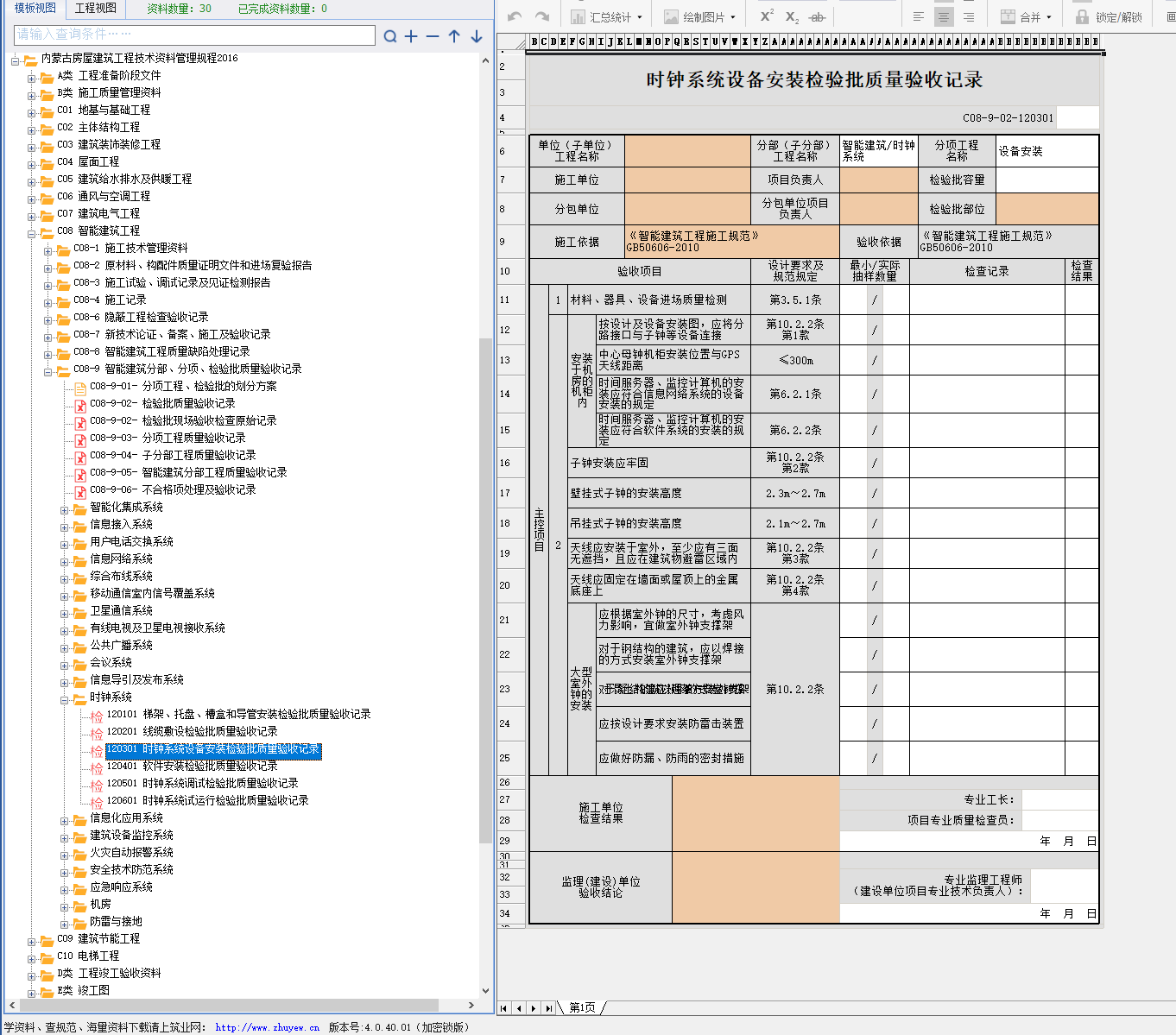The width and height of the screenshot is (1176, 1035).
Task: Click the 第3.5.1条 cell
Action: (x=794, y=300)
